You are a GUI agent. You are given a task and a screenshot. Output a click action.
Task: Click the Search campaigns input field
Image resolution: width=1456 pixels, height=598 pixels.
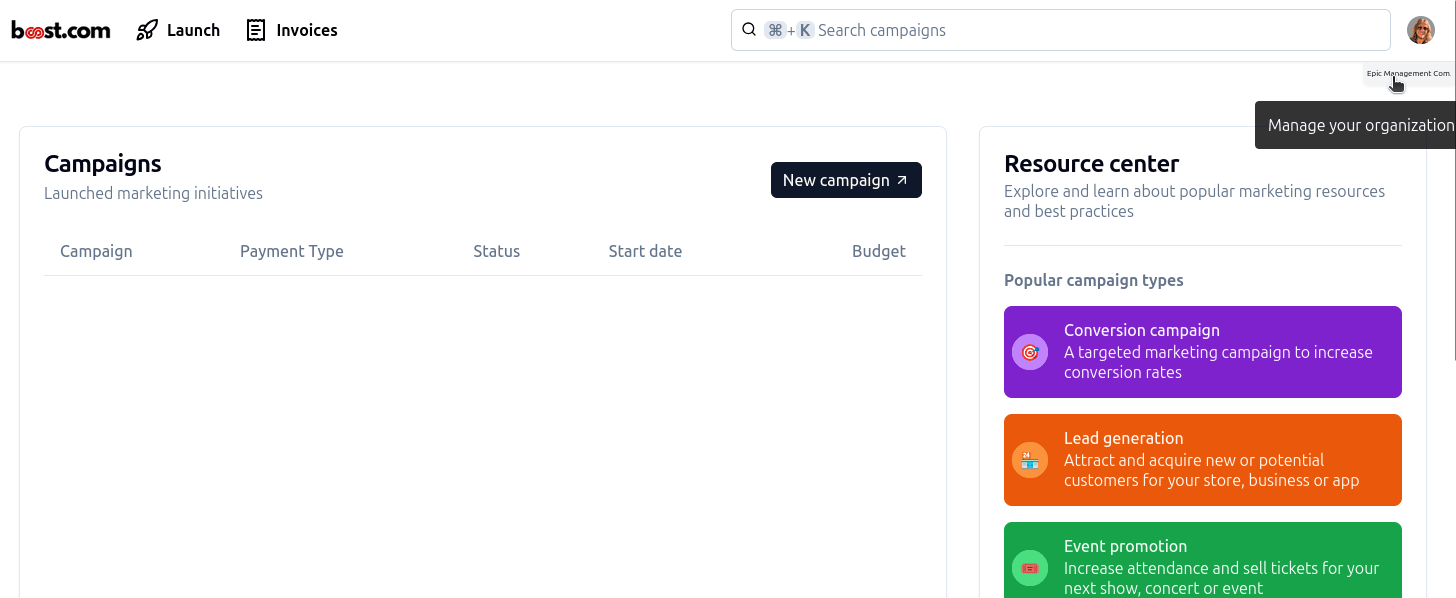point(1060,30)
